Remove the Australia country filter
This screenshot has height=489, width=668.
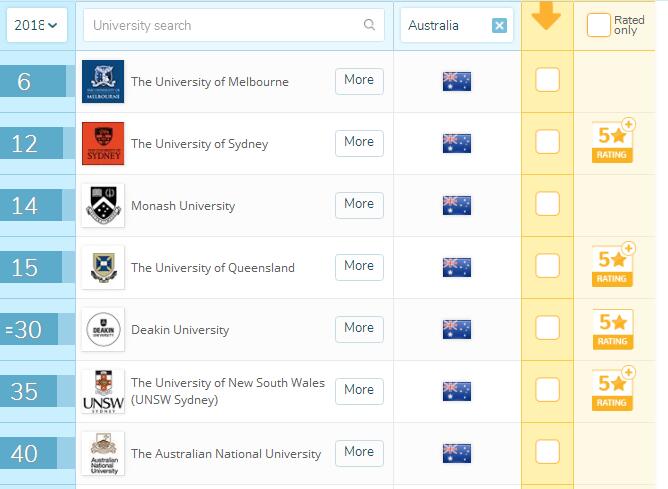pos(499,25)
